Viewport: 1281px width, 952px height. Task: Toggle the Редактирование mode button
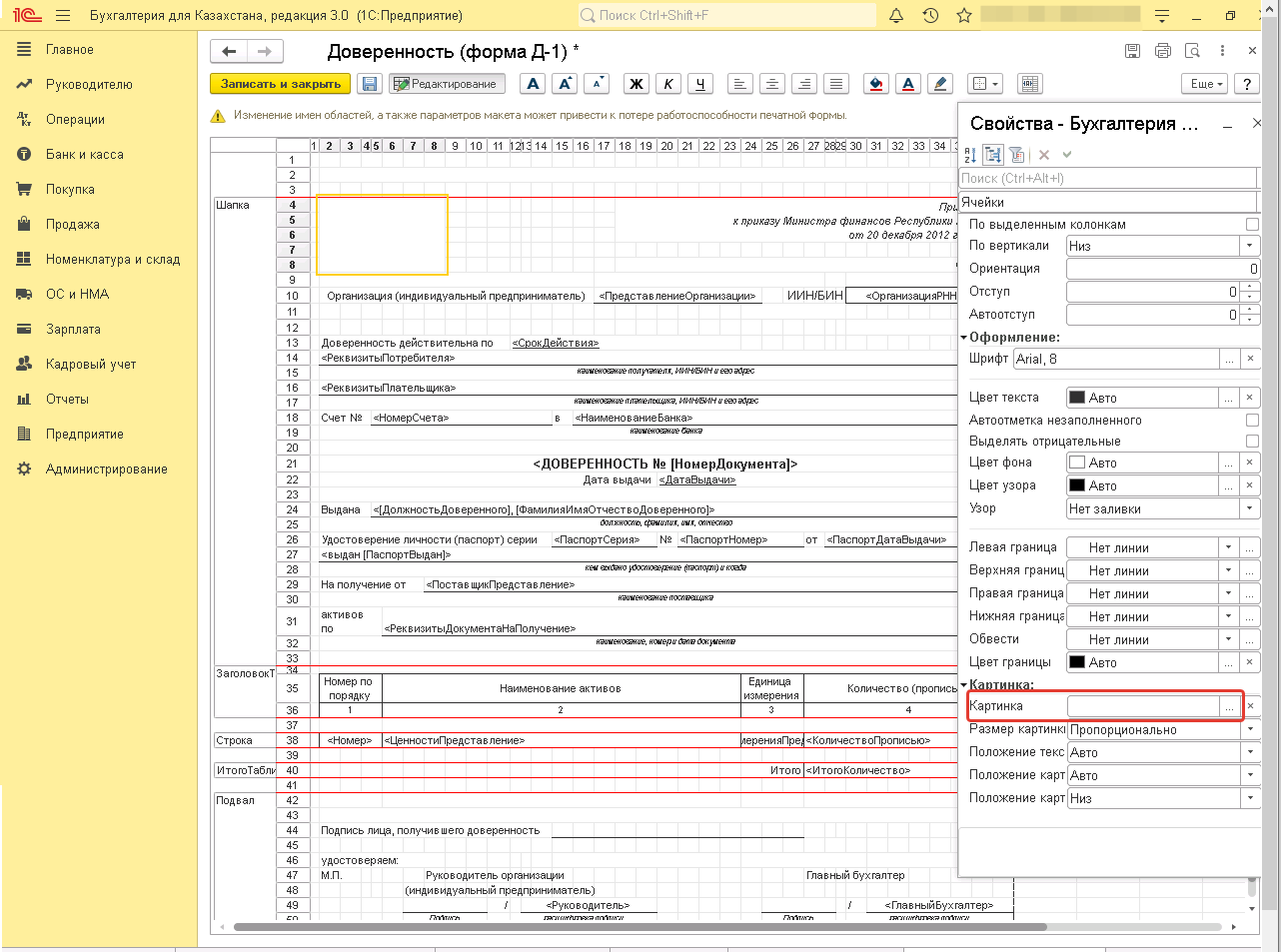coord(447,84)
